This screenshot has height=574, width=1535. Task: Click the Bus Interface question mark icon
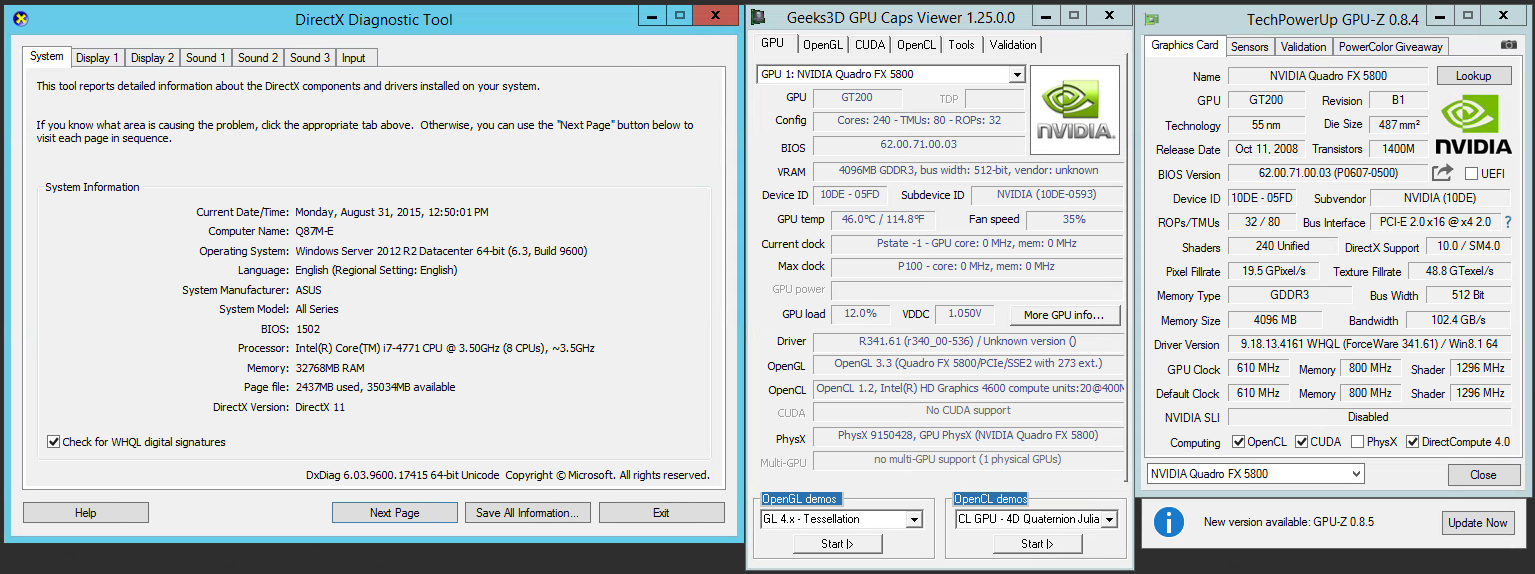pyautogui.click(x=1508, y=222)
